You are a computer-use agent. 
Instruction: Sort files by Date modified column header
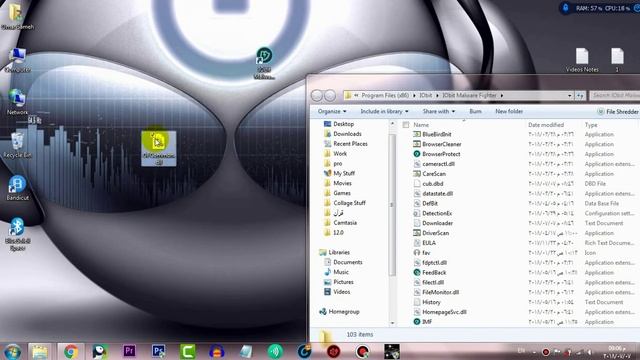tap(546, 125)
